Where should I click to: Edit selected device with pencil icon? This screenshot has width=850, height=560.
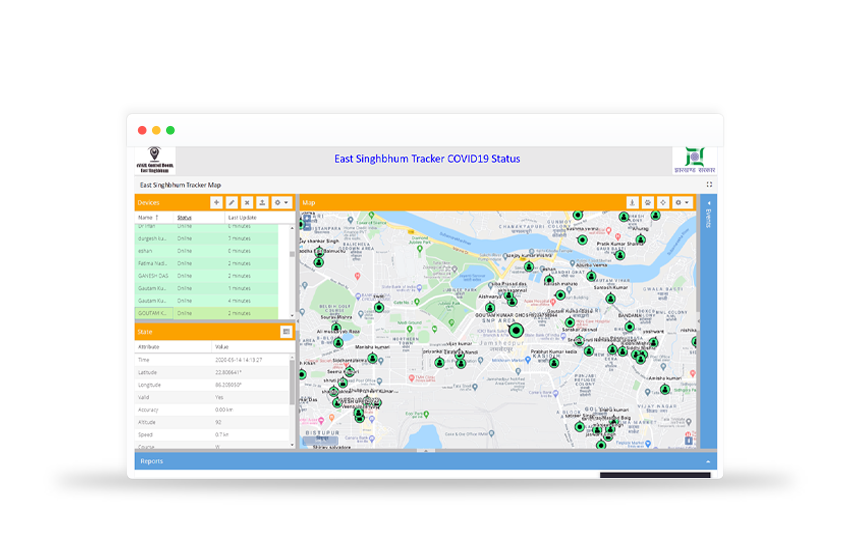(231, 202)
